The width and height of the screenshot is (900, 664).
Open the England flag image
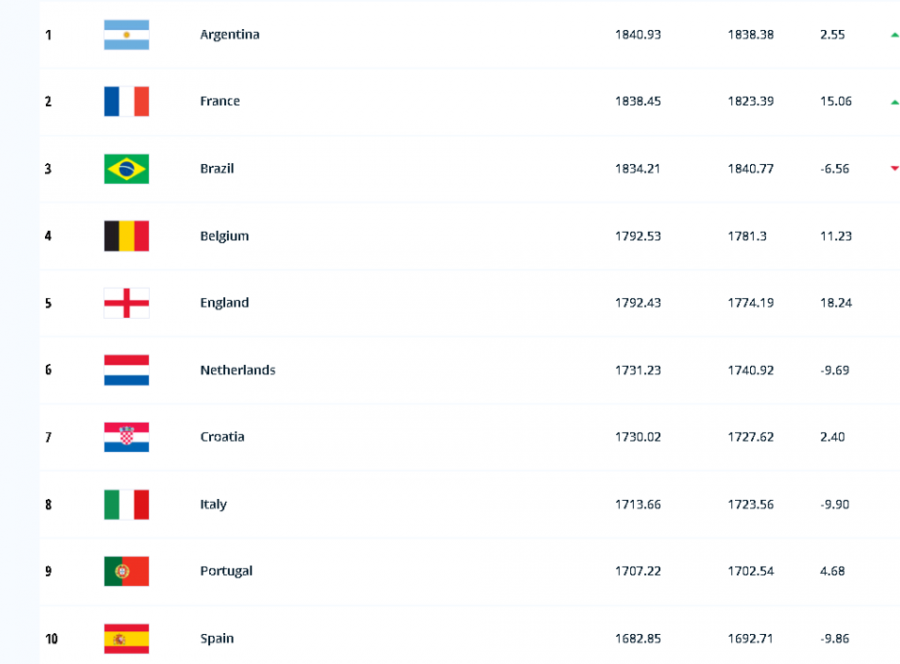point(126,303)
